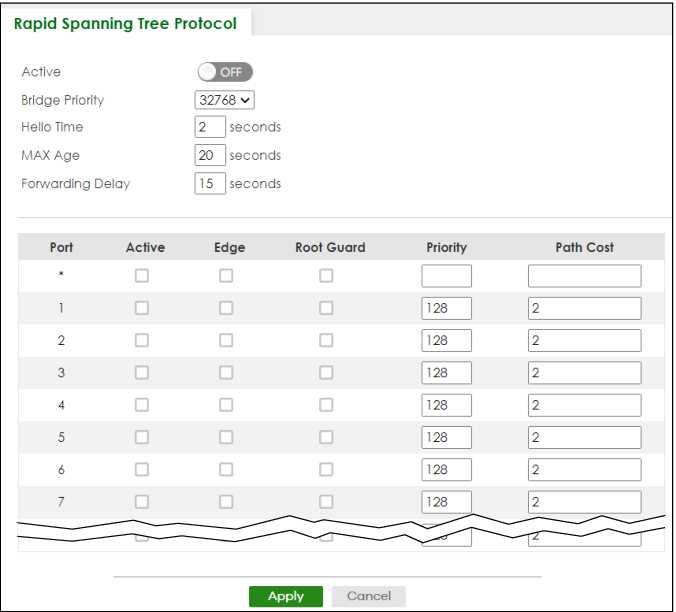
Task: Click the MAX Age input field
Action: point(210,155)
